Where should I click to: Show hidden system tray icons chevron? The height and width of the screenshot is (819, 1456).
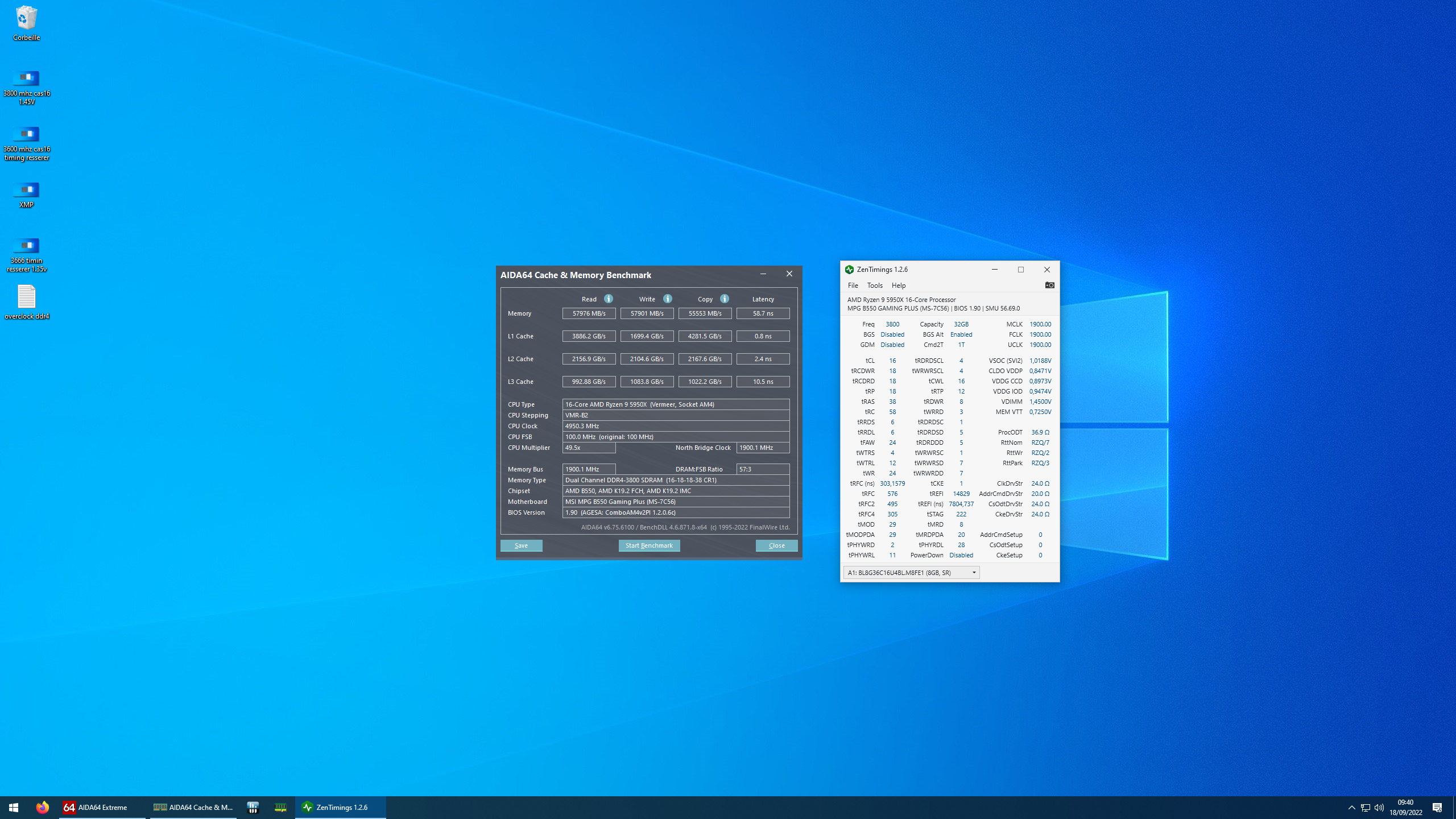1351,807
